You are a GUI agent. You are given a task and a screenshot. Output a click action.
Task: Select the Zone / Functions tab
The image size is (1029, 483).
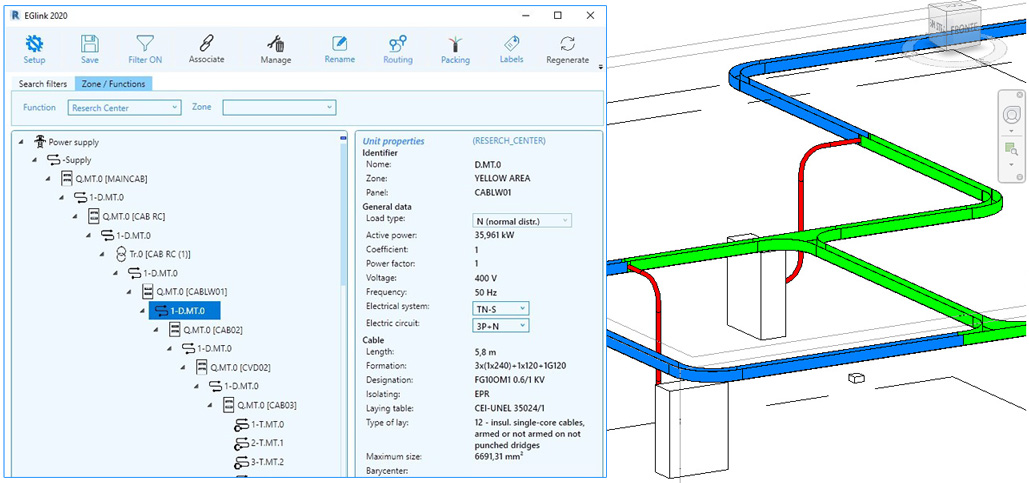click(113, 84)
